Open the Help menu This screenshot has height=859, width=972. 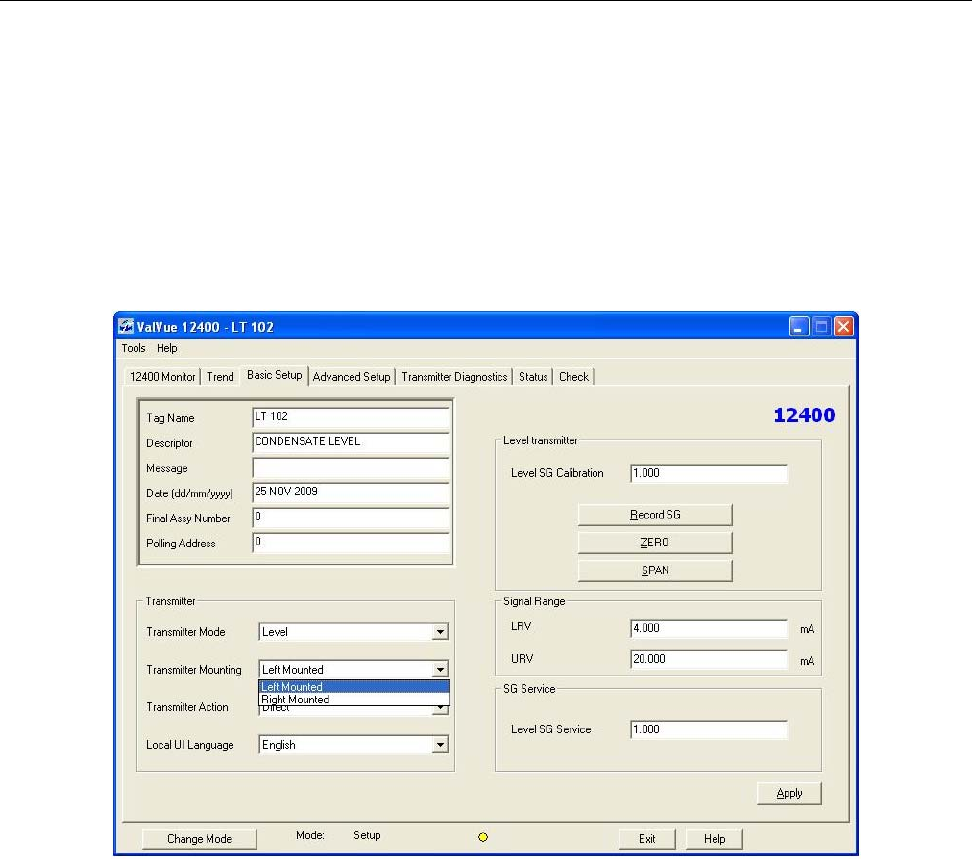tap(167, 348)
